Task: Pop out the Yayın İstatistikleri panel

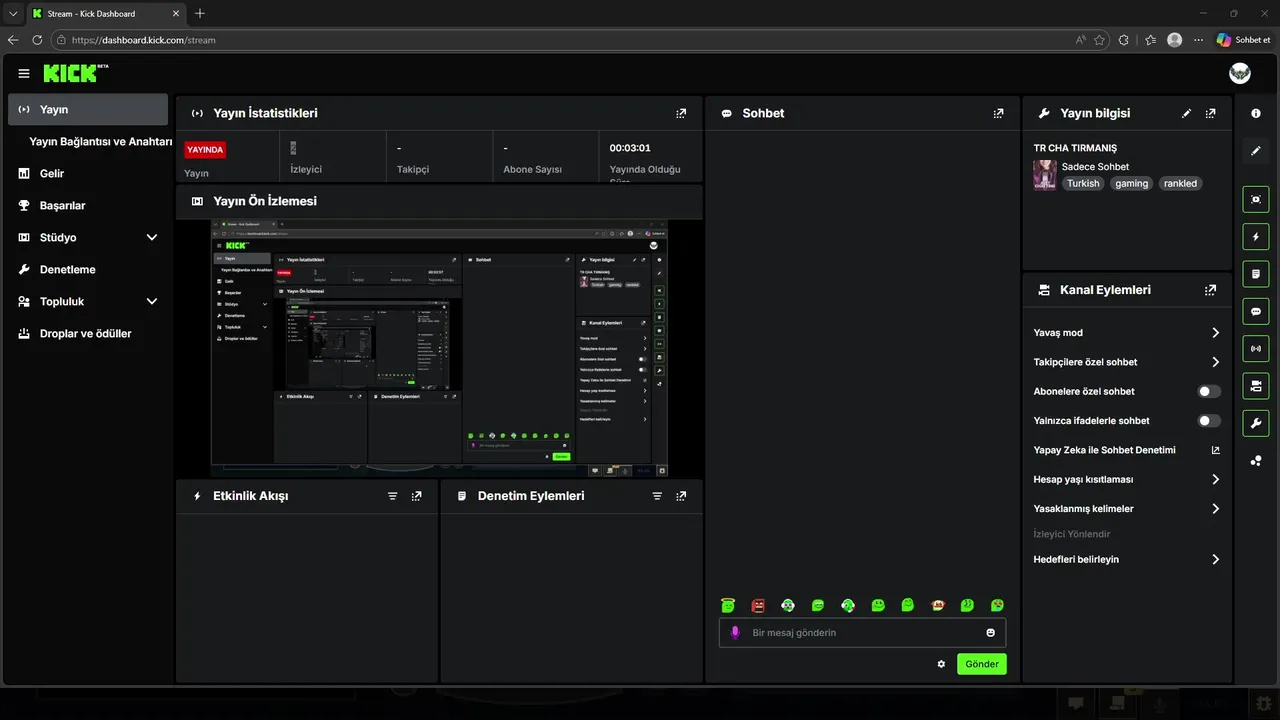Action: [681, 114]
